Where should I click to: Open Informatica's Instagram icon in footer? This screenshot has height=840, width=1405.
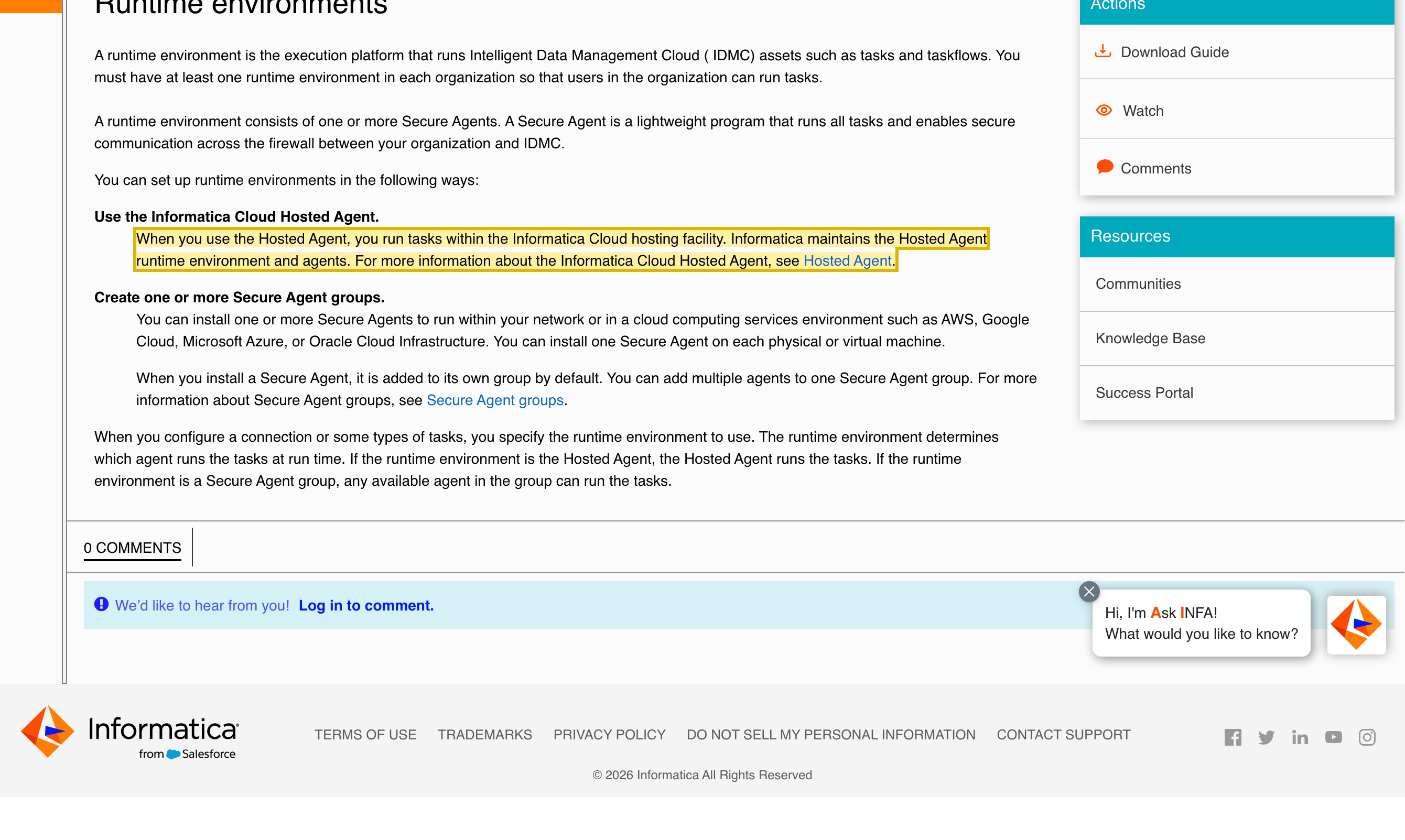pos(1367,737)
